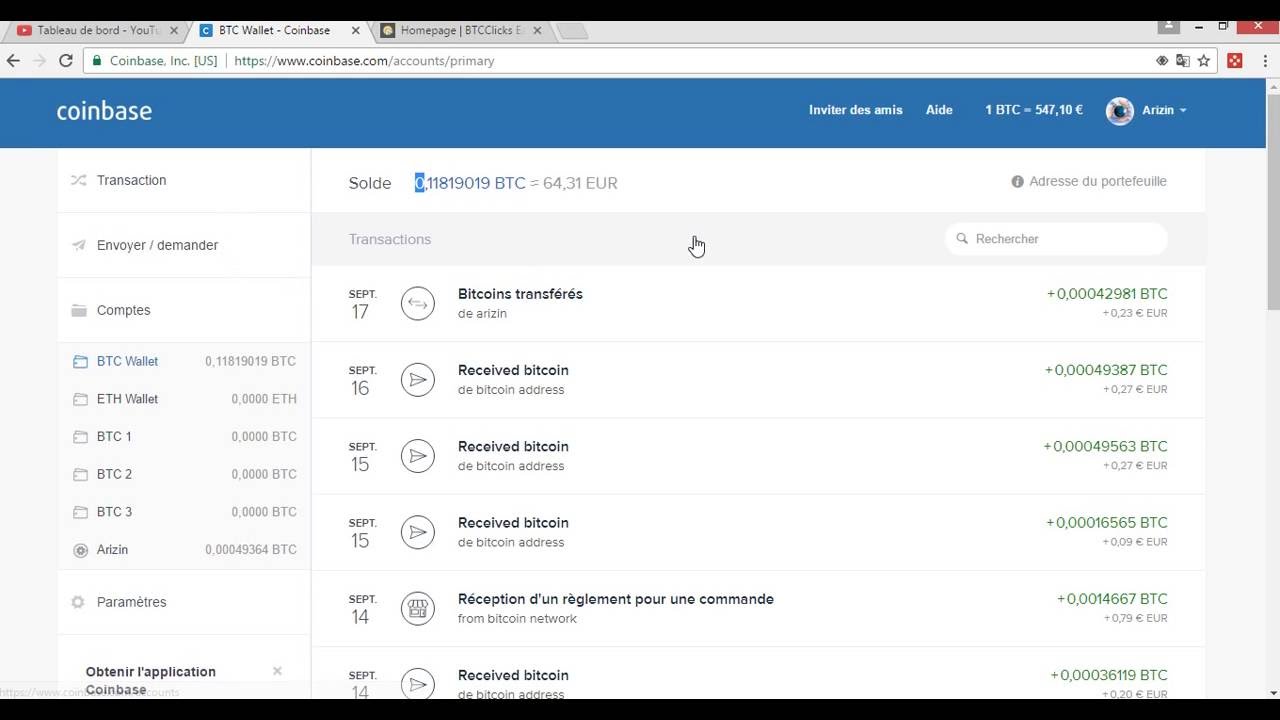
Task: Click the Paramètres gear icon
Action: 79,602
